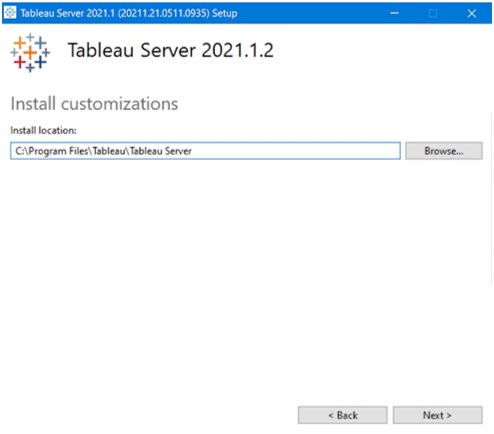Open the setup title bar icon menu

[10, 13]
